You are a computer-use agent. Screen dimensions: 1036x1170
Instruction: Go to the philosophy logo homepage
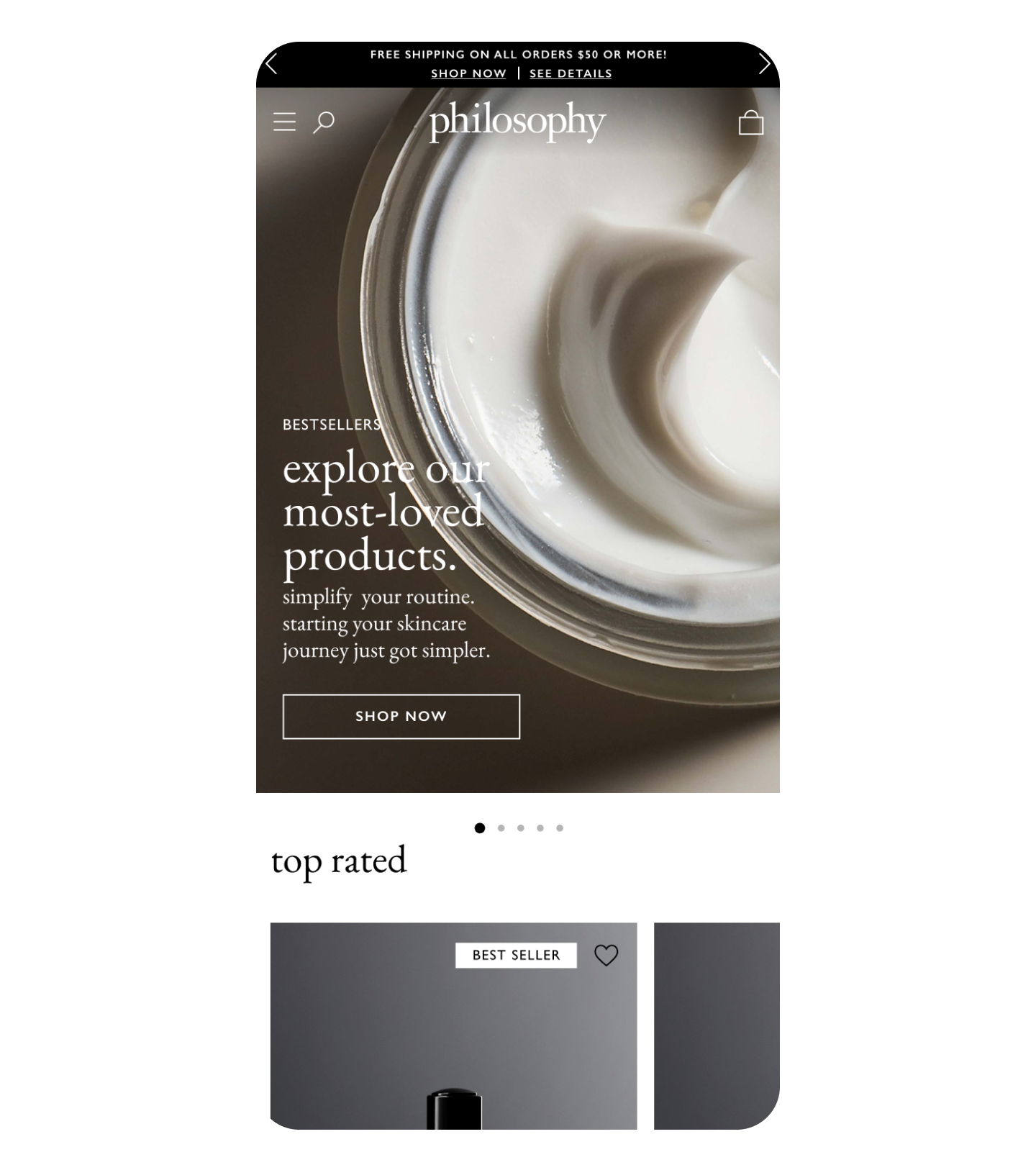518,122
